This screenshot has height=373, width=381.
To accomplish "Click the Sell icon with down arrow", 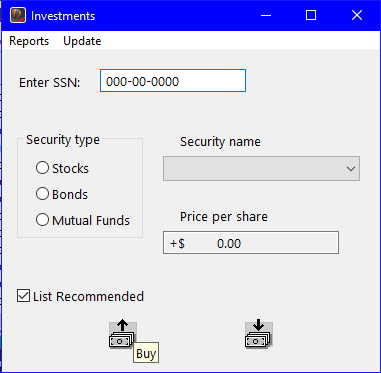I will 259,334.
